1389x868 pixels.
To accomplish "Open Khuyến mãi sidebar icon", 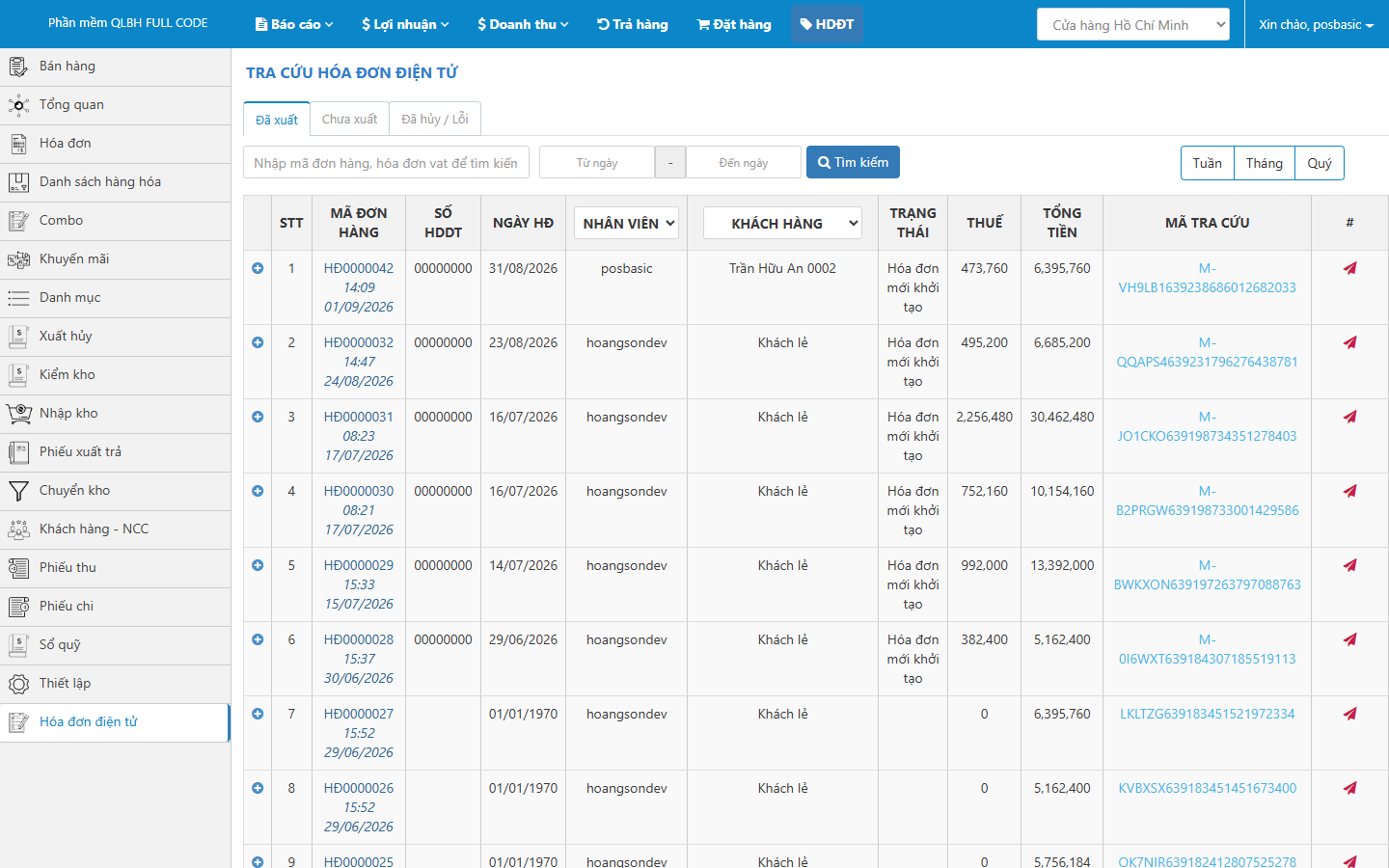I will [x=18, y=259].
